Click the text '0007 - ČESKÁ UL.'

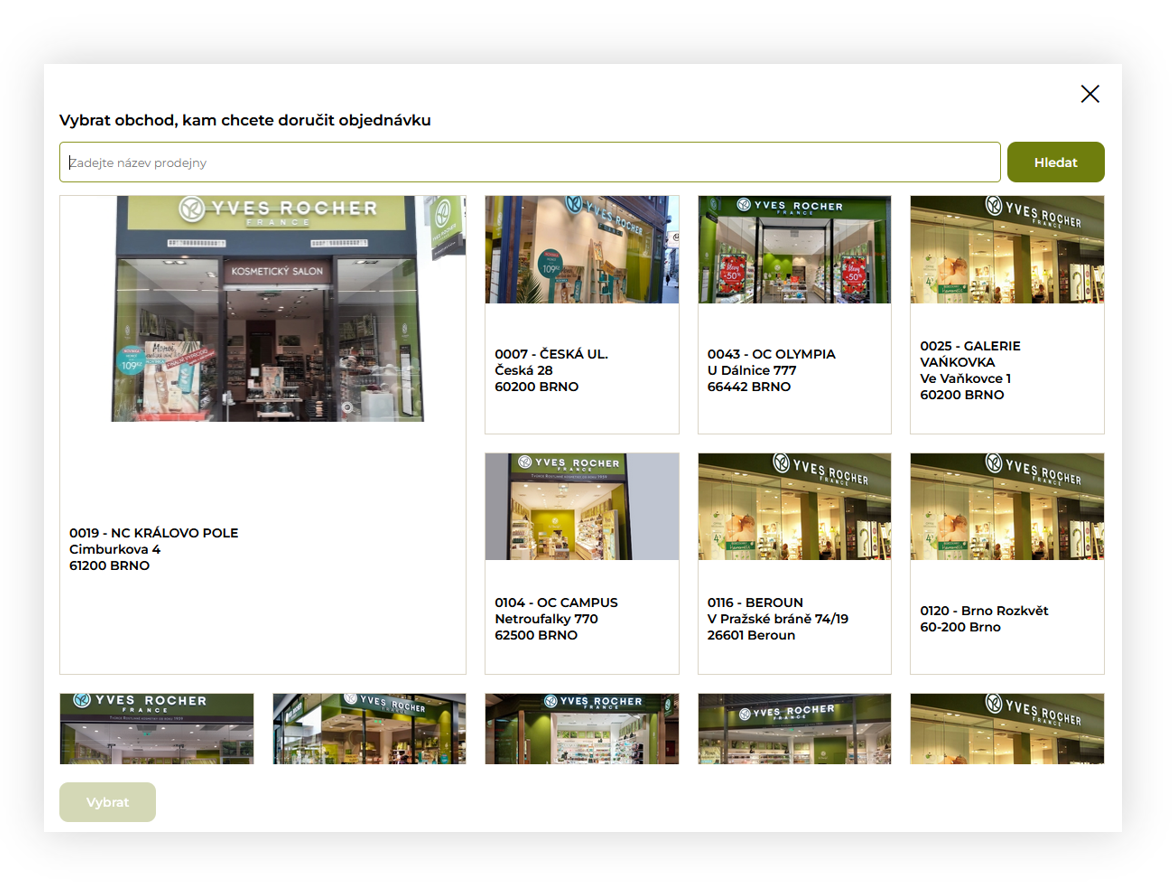[x=551, y=354]
